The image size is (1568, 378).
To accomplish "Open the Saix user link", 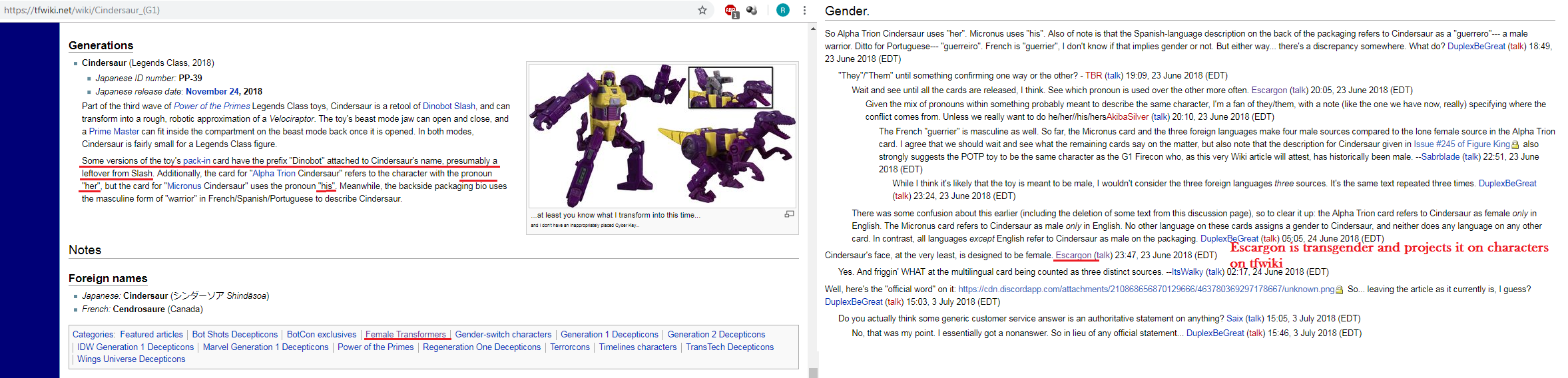I will click(1234, 318).
